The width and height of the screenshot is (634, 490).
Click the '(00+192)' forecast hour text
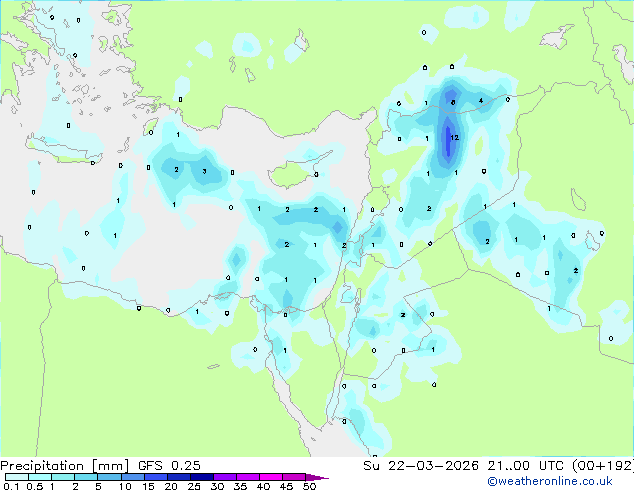[603, 465]
